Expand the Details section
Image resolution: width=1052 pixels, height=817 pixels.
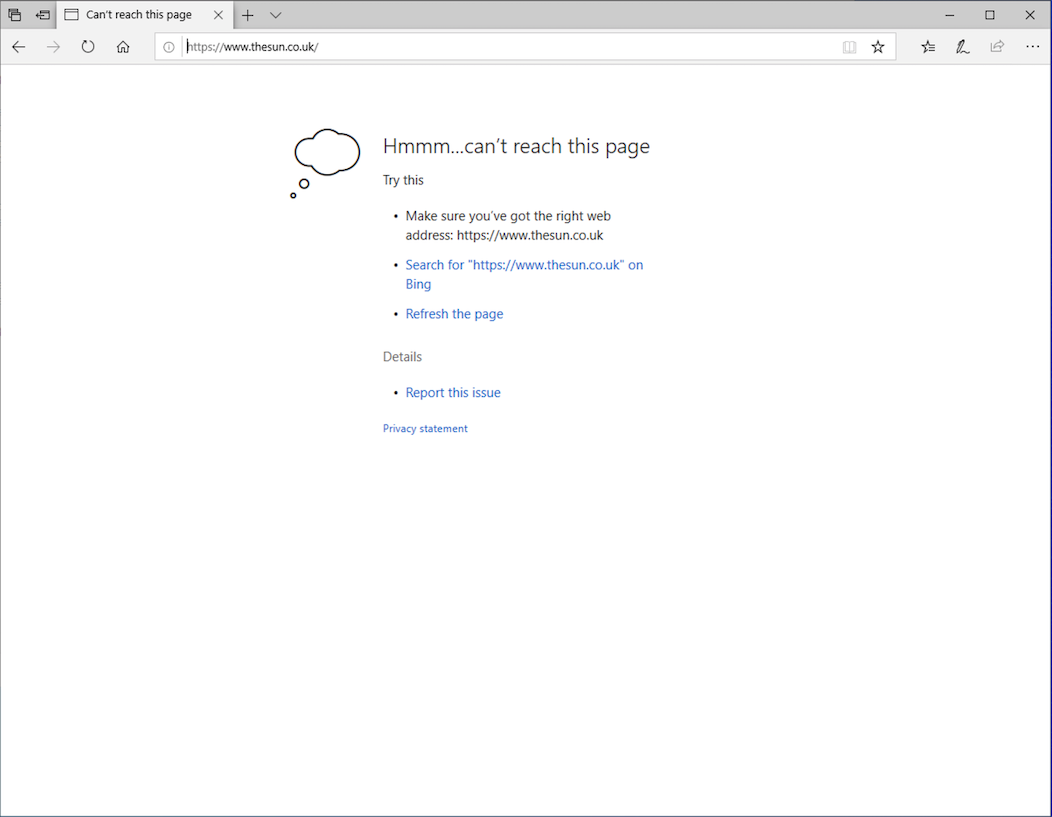(403, 357)
